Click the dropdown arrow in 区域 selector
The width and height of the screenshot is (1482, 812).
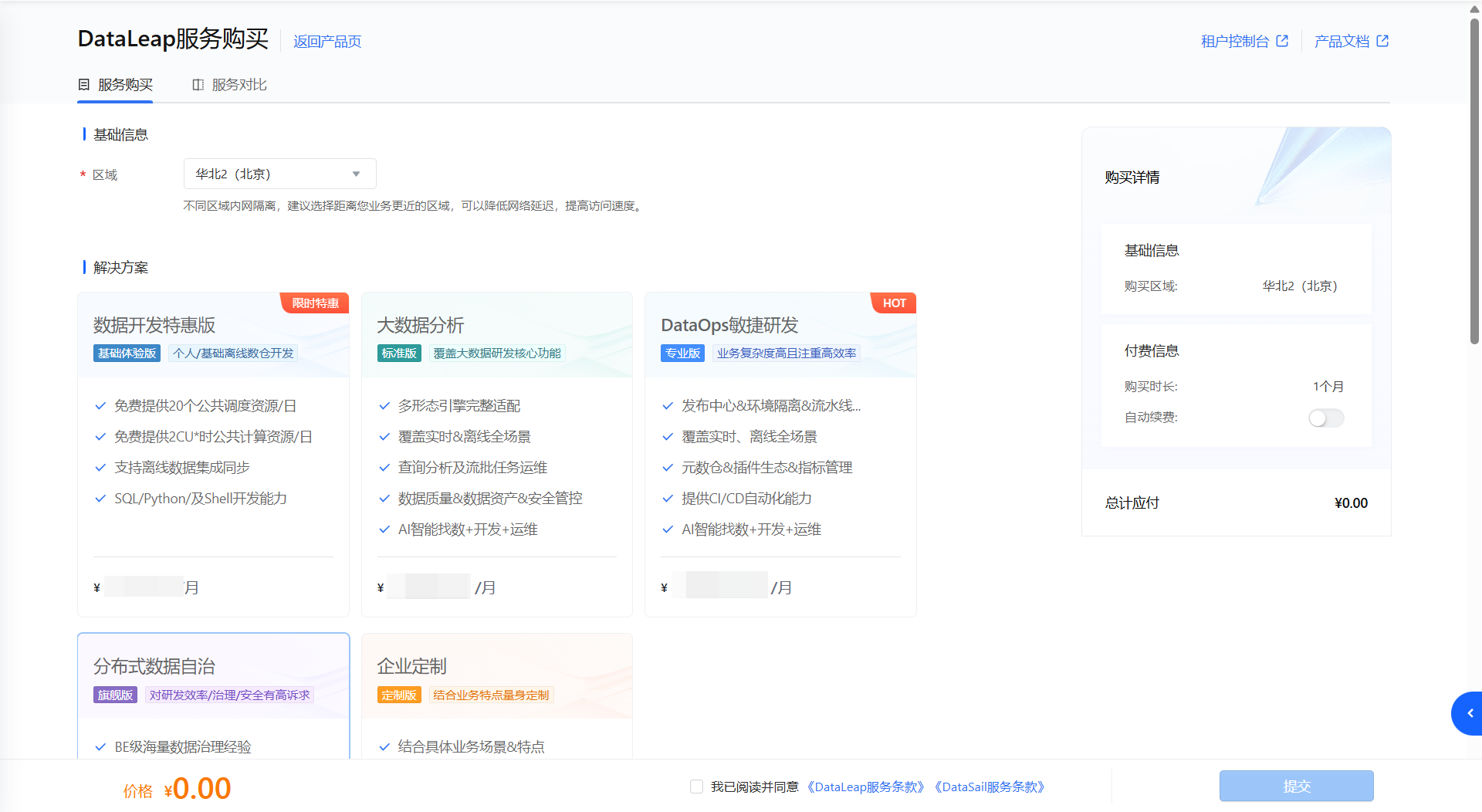pyautogui.click(x=356, y=174)
